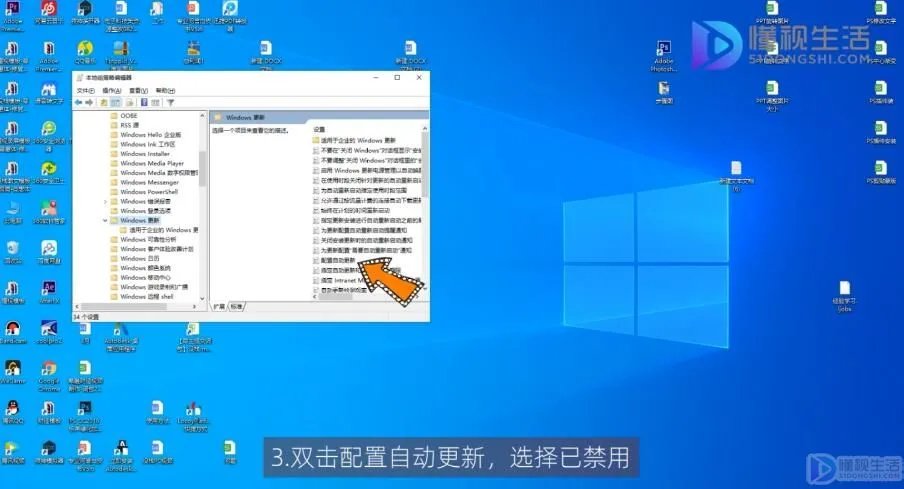Toggle the show/hide console tree toolbar icon
The width and height of the screenshot is (904, 489).
click(116, 103)
